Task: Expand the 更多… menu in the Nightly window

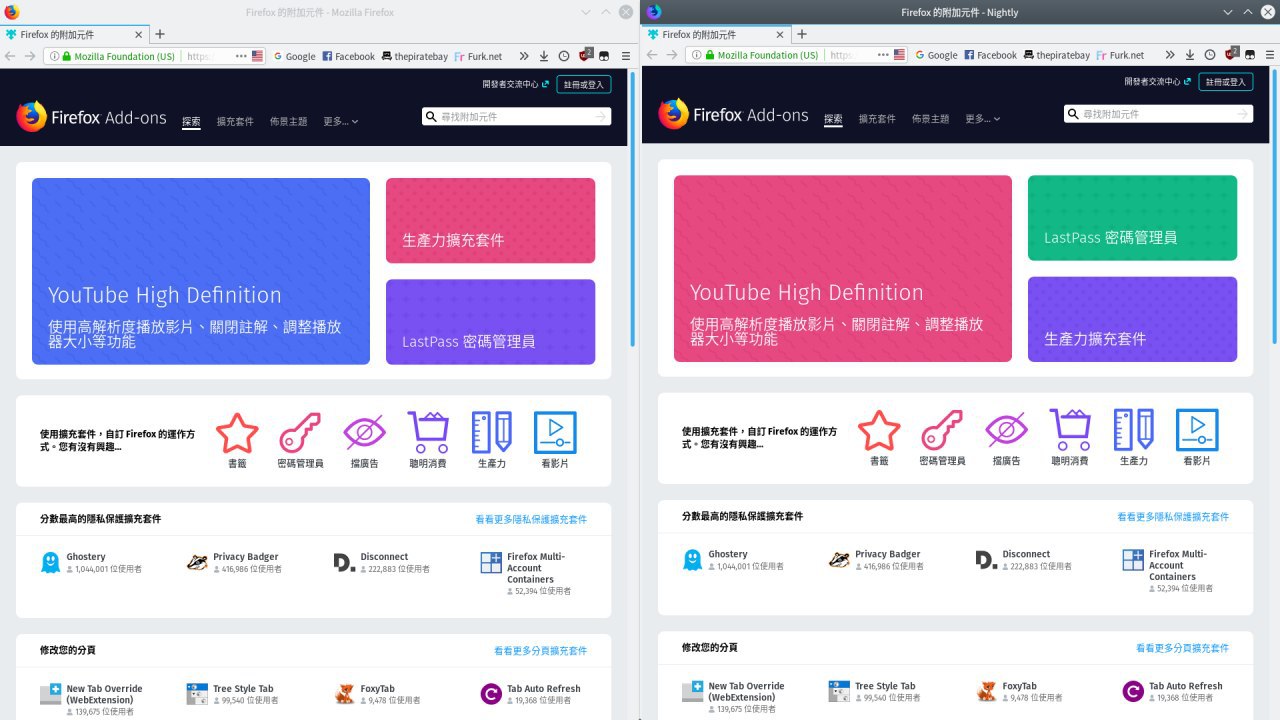Action: pyautogui.click(x=982, y=119)
